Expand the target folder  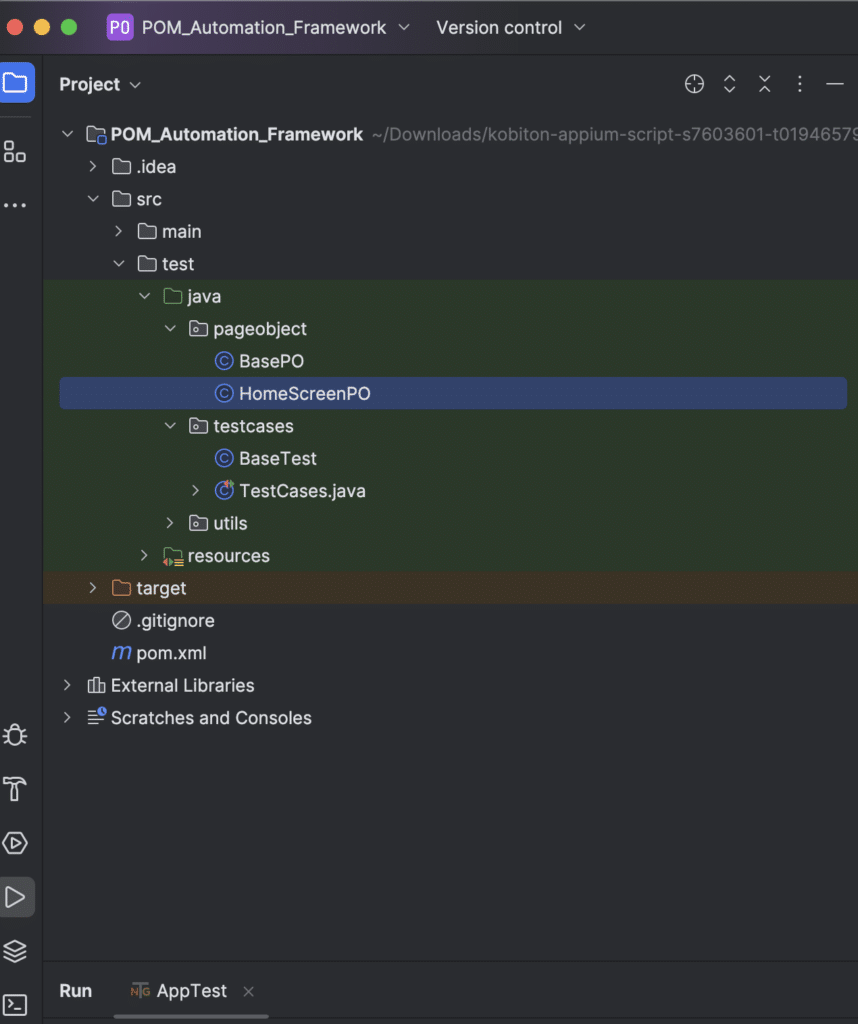coord(92,588)
